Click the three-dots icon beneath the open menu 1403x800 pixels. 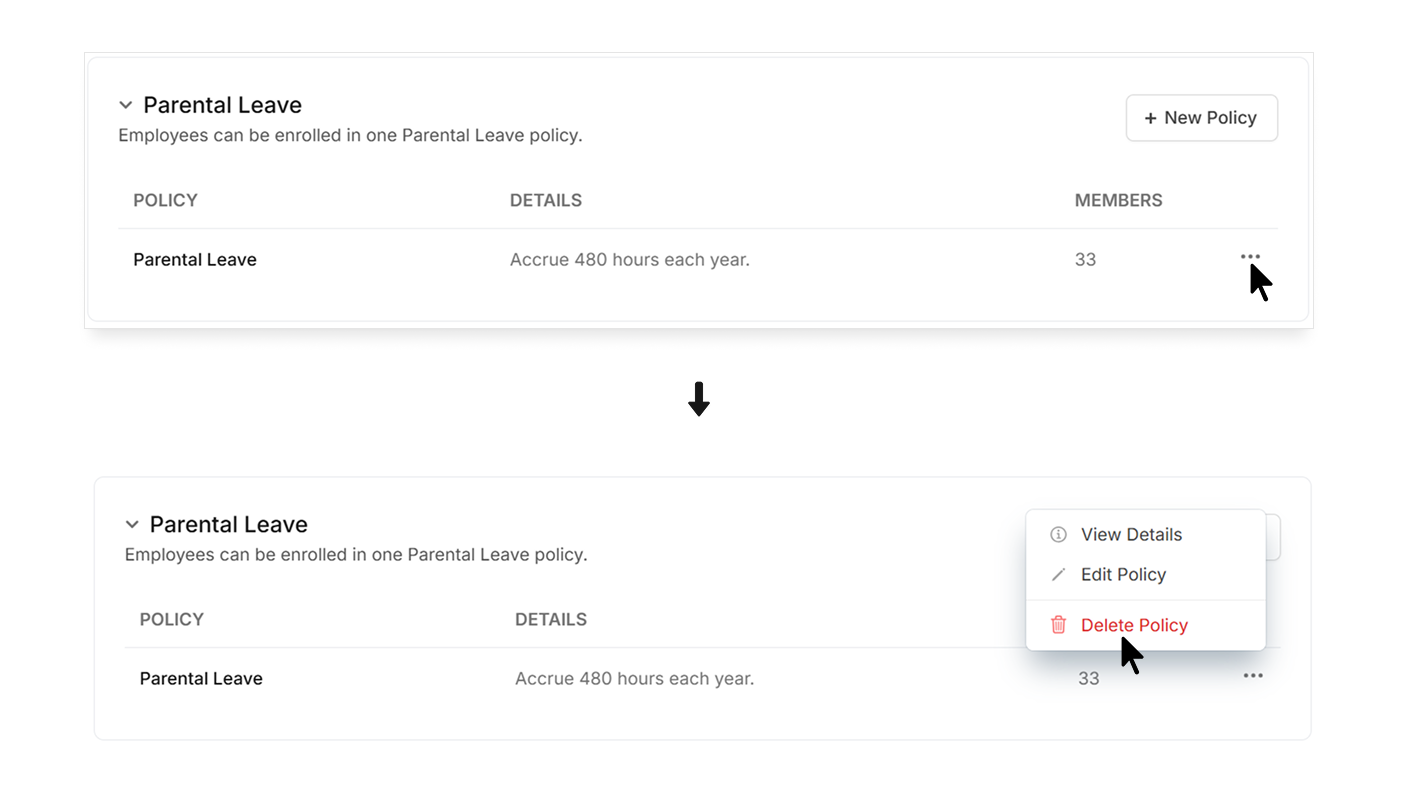1253,676
